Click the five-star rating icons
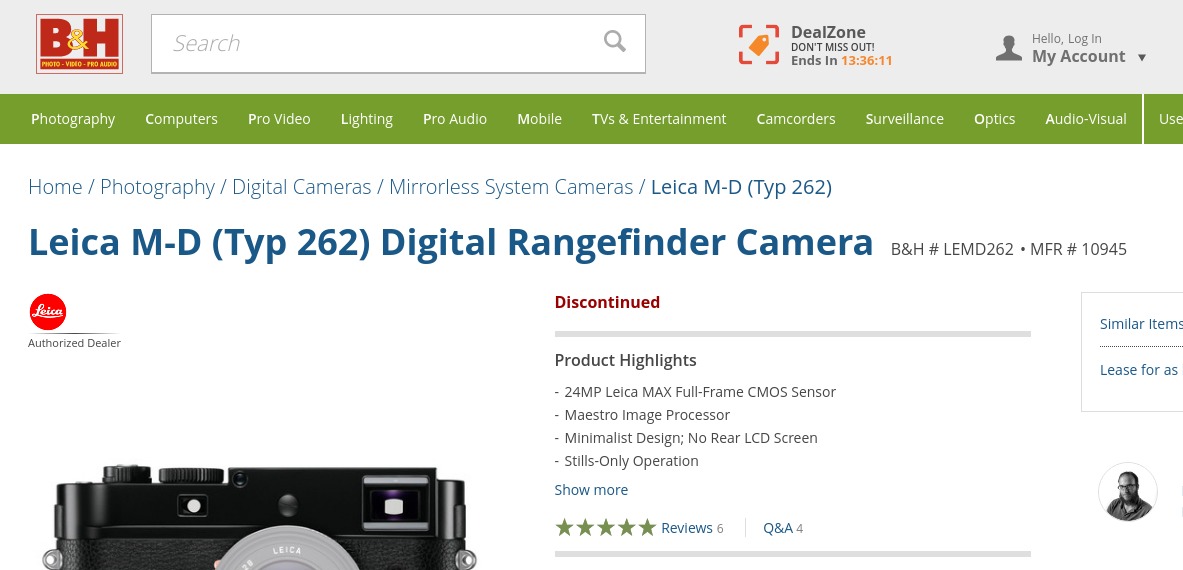This screenshot has width=1183, height=570. point(605,528)
